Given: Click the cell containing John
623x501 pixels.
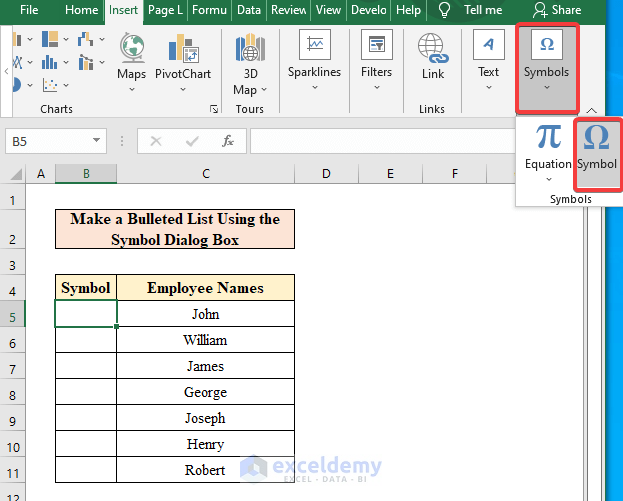Looking at the screenshot, I should pos(205,313).
